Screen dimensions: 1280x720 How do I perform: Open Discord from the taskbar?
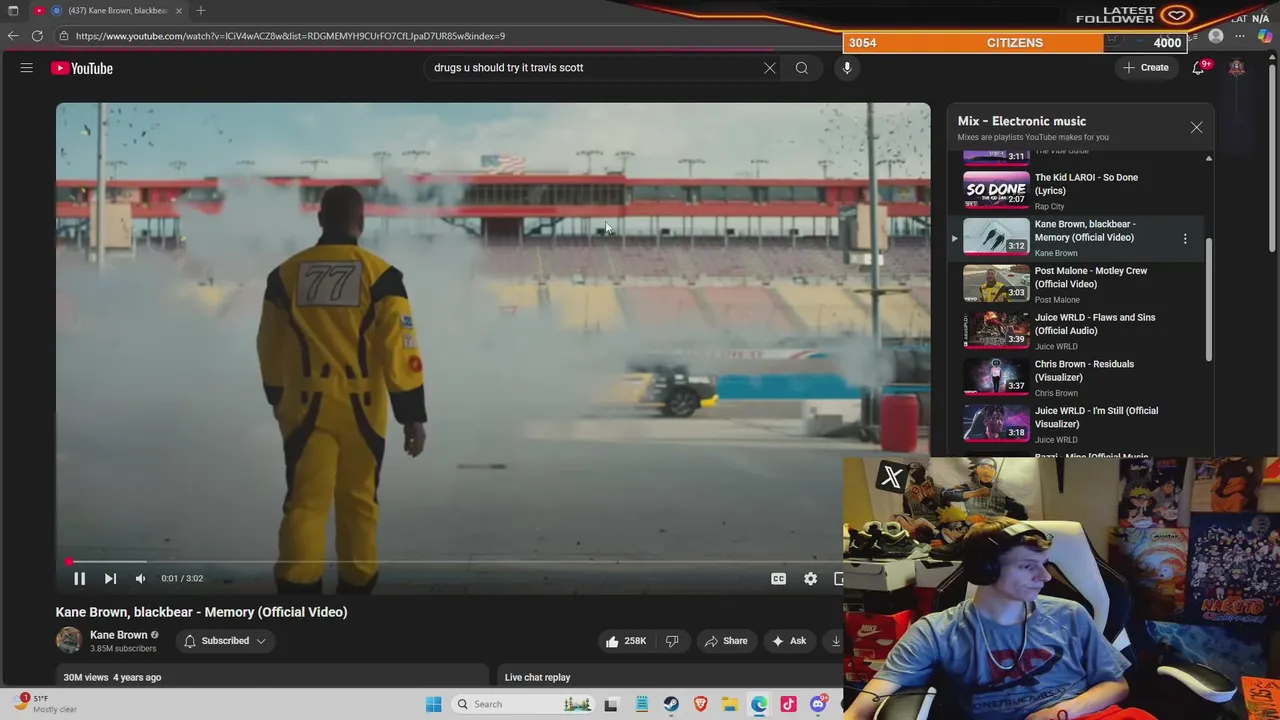pyautogui.click(x=818, y=704)
